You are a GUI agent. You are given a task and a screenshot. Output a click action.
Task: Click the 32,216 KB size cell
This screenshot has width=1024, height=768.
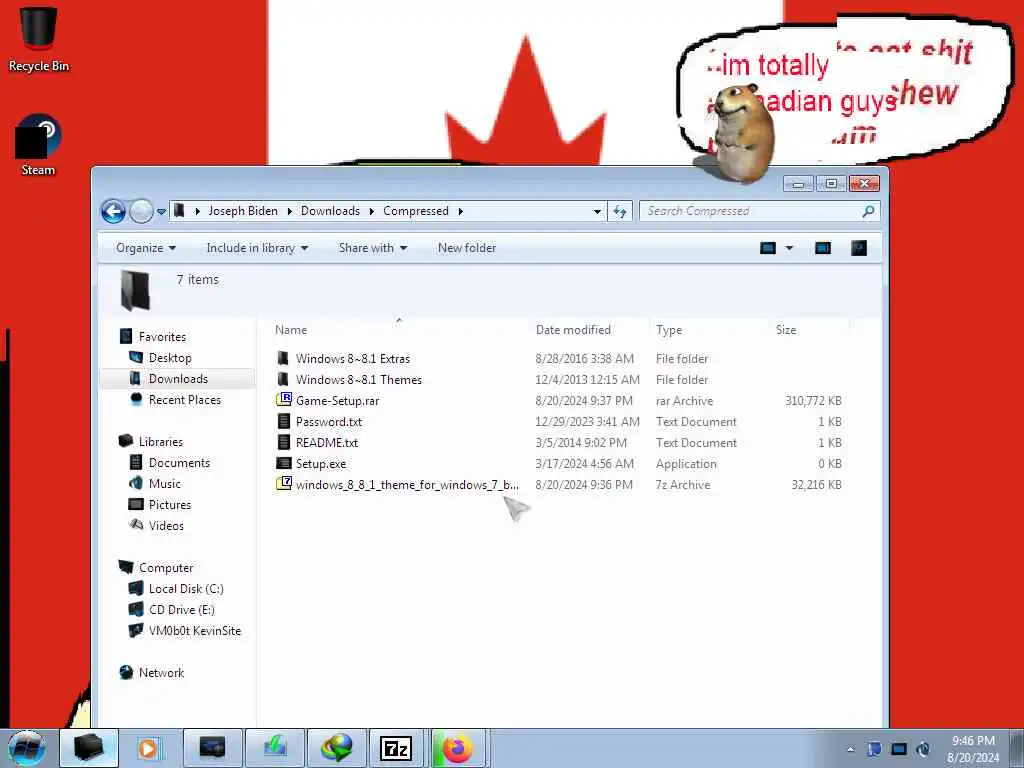tap(816, 485)
